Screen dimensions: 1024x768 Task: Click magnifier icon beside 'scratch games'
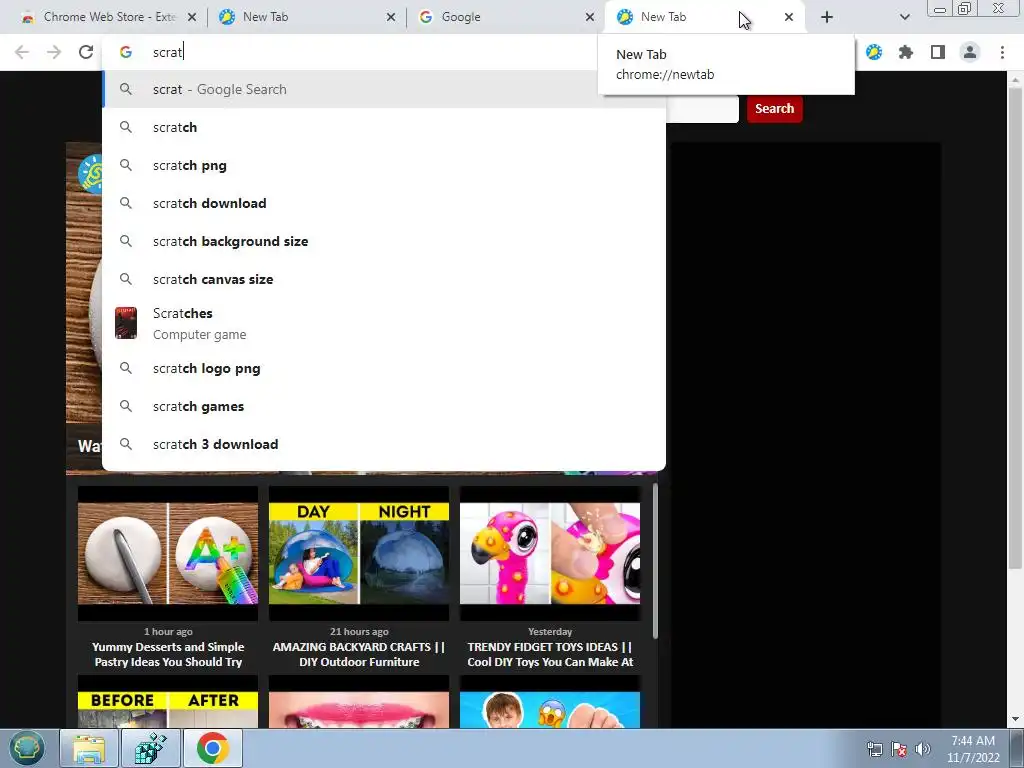coord(126,406)
